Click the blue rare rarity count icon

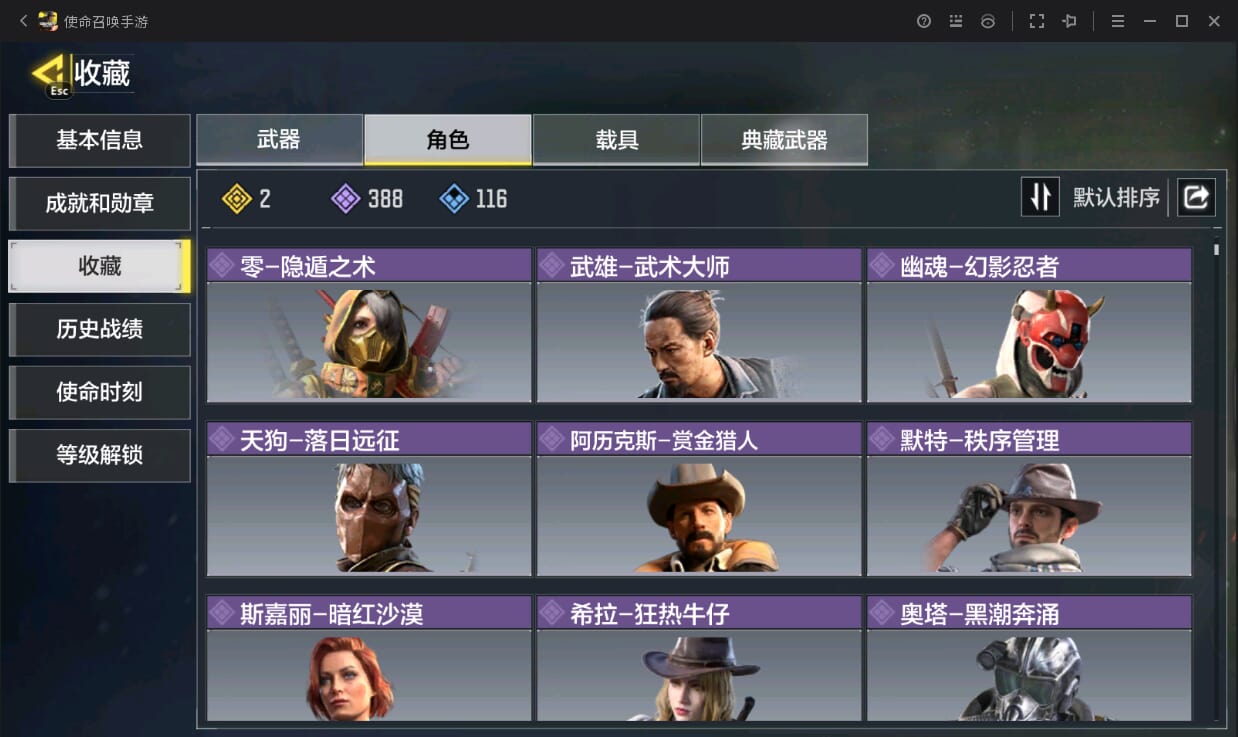(454, 199)
